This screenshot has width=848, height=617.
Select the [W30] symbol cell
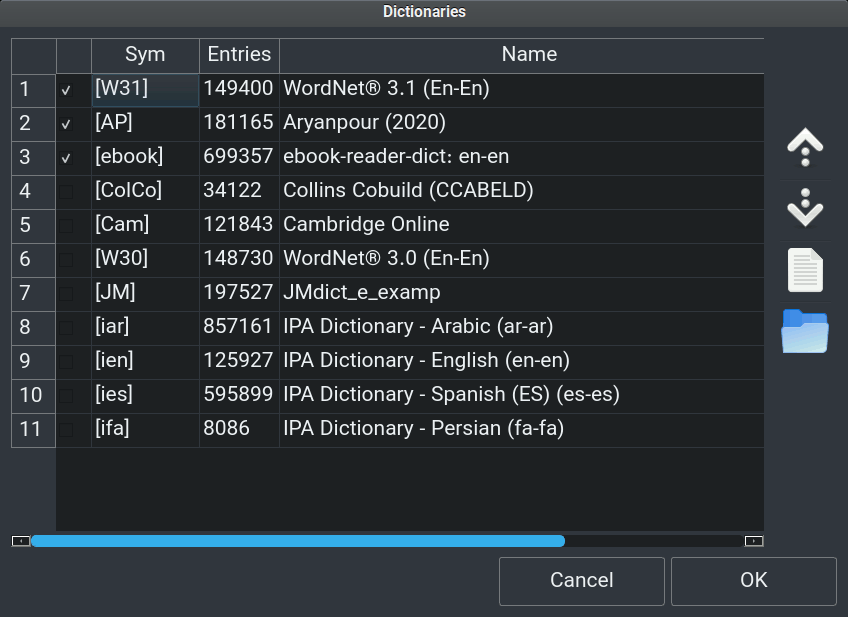[145, 260]
